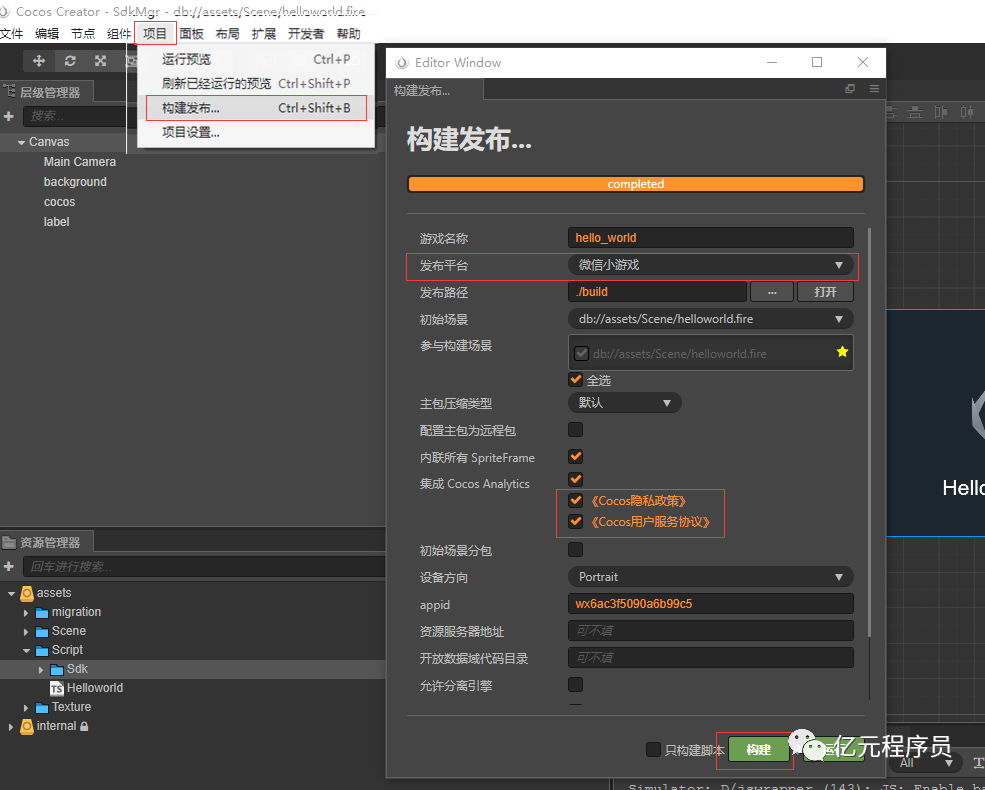This screenshot has width=985, height=790.
Task: Select the Scale transform tool
Action: coord(101,60)
